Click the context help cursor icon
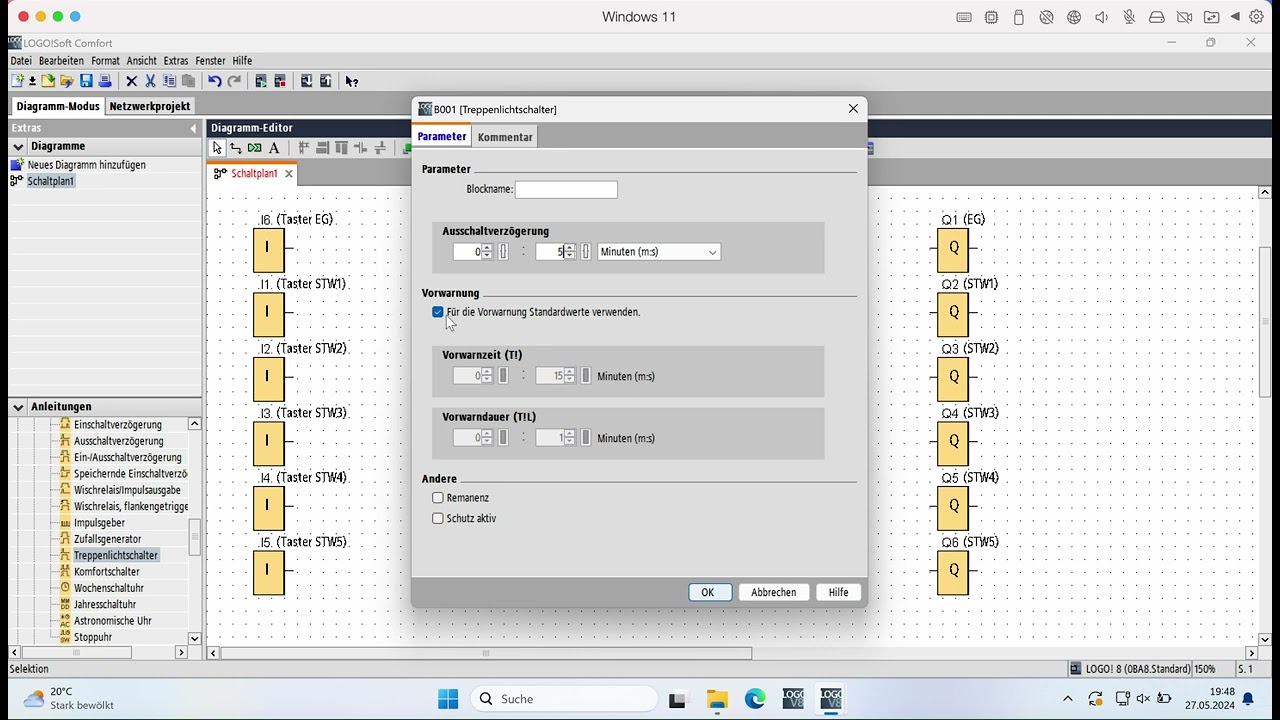 [352, 81]
